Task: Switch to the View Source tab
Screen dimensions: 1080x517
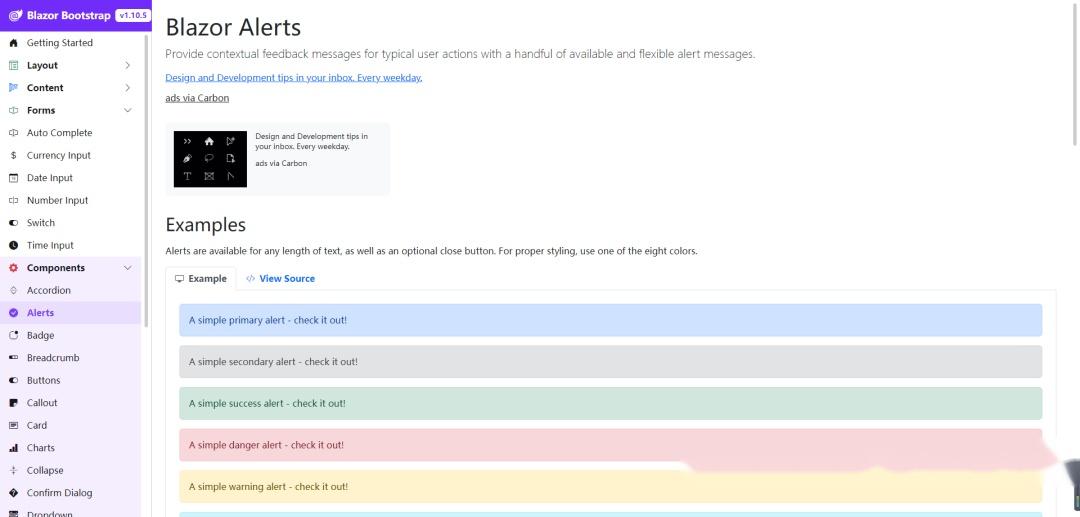Action: pyautogui.click(x=280, y=279)
